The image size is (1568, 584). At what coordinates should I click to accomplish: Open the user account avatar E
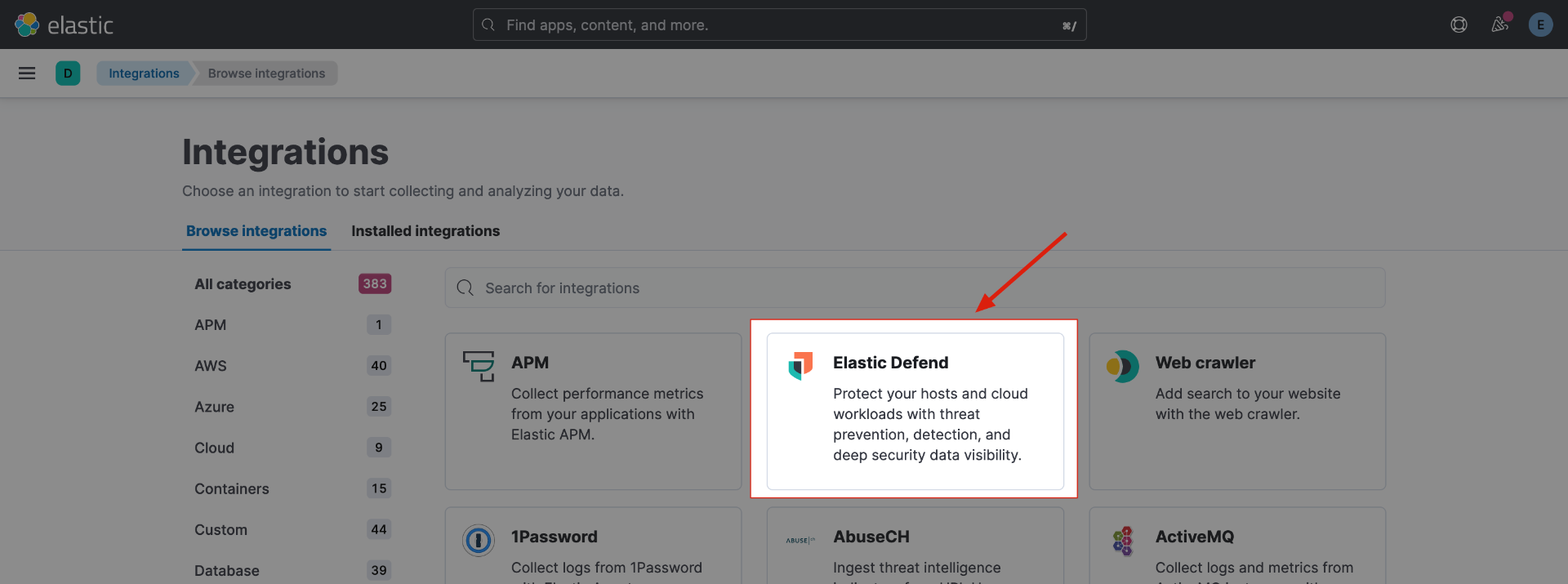click(1540, 25)
